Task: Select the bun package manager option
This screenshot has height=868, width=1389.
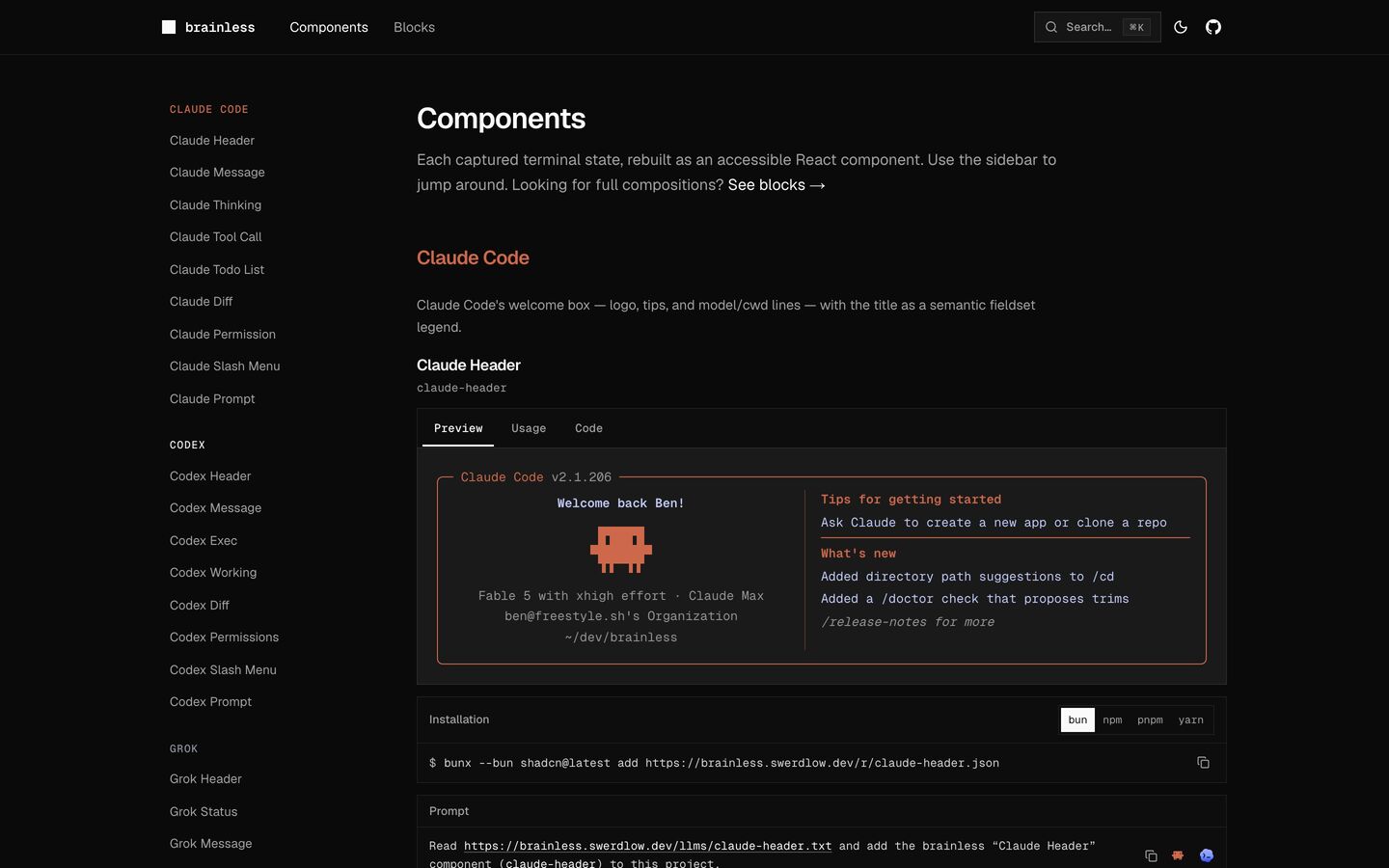Action: tap(1077, 719)
